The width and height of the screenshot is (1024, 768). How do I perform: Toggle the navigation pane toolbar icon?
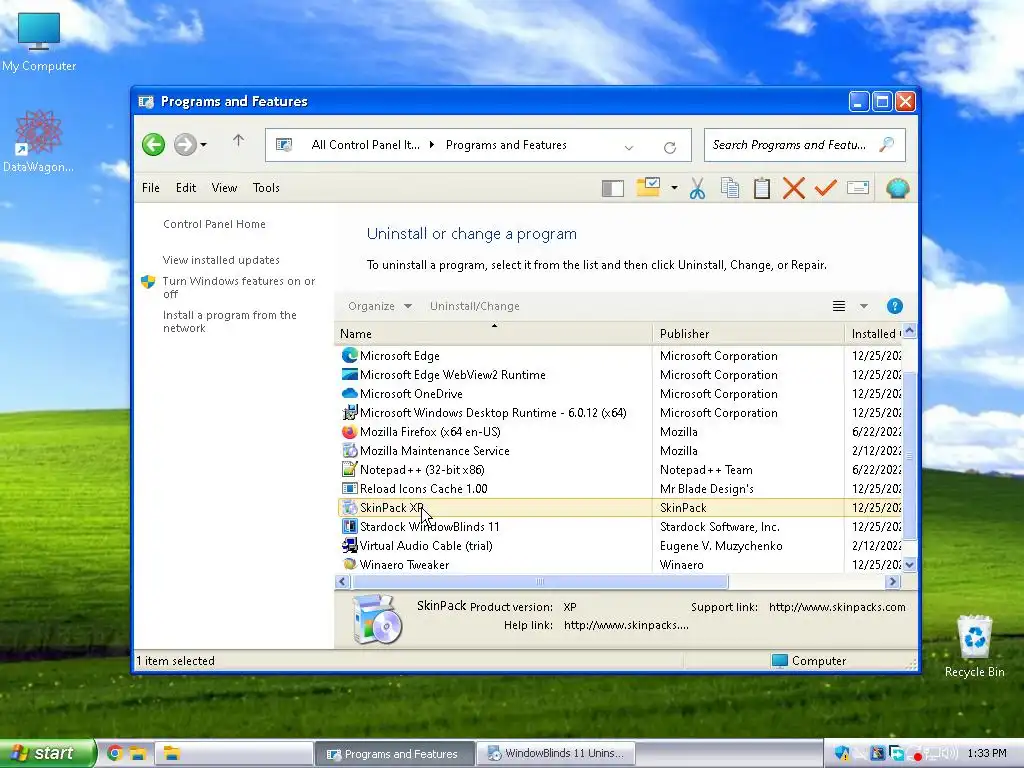613,189
